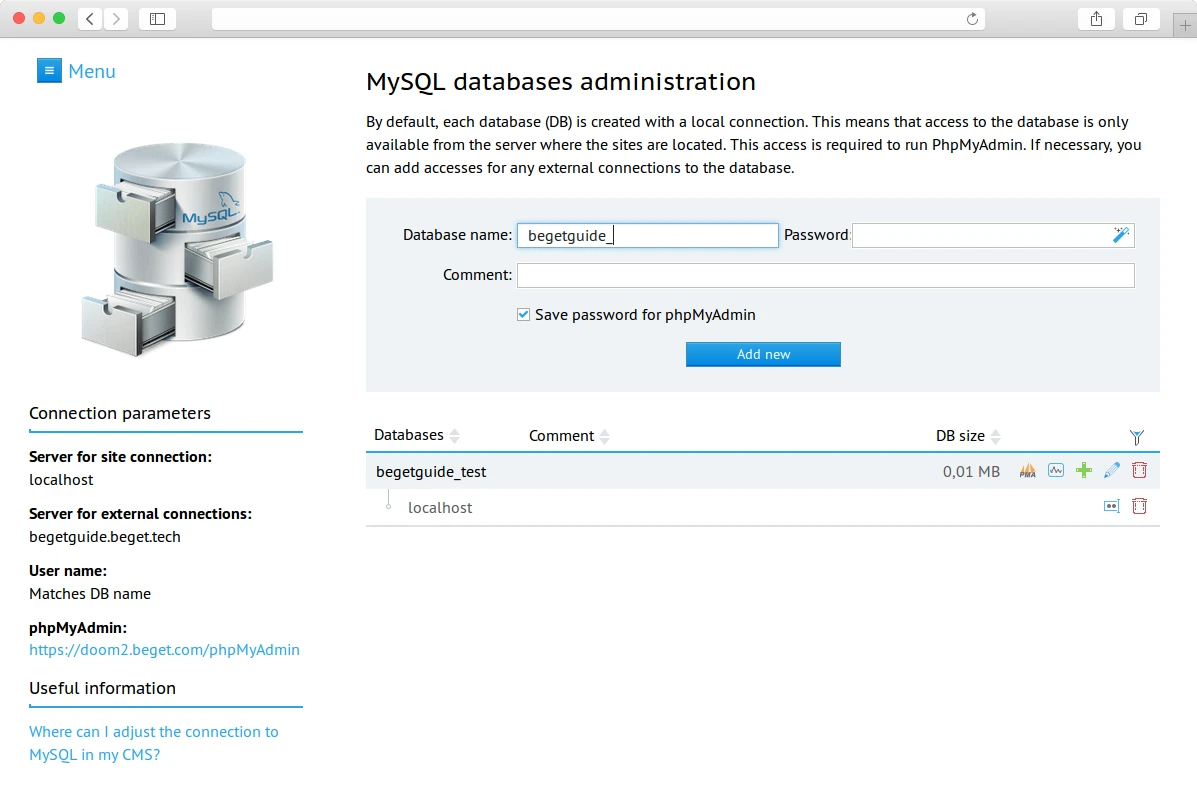Edit begetguide_test with the pencil icon

point(1112,470)
